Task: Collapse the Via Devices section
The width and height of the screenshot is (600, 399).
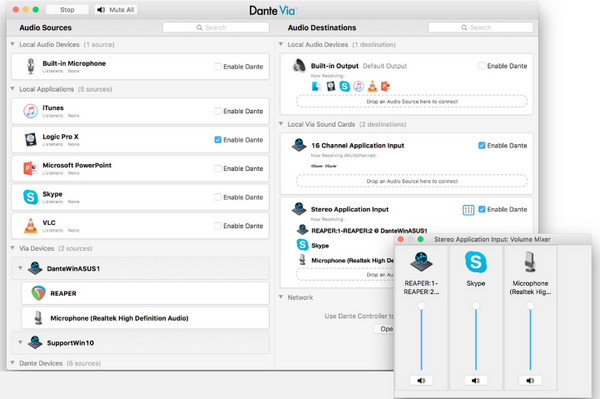Action: (13, 248)
